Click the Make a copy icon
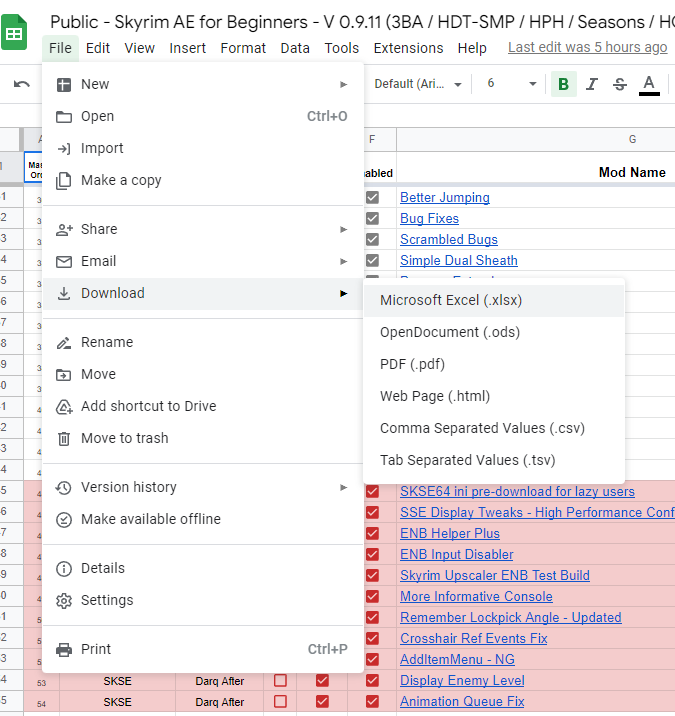 [63, 181]
